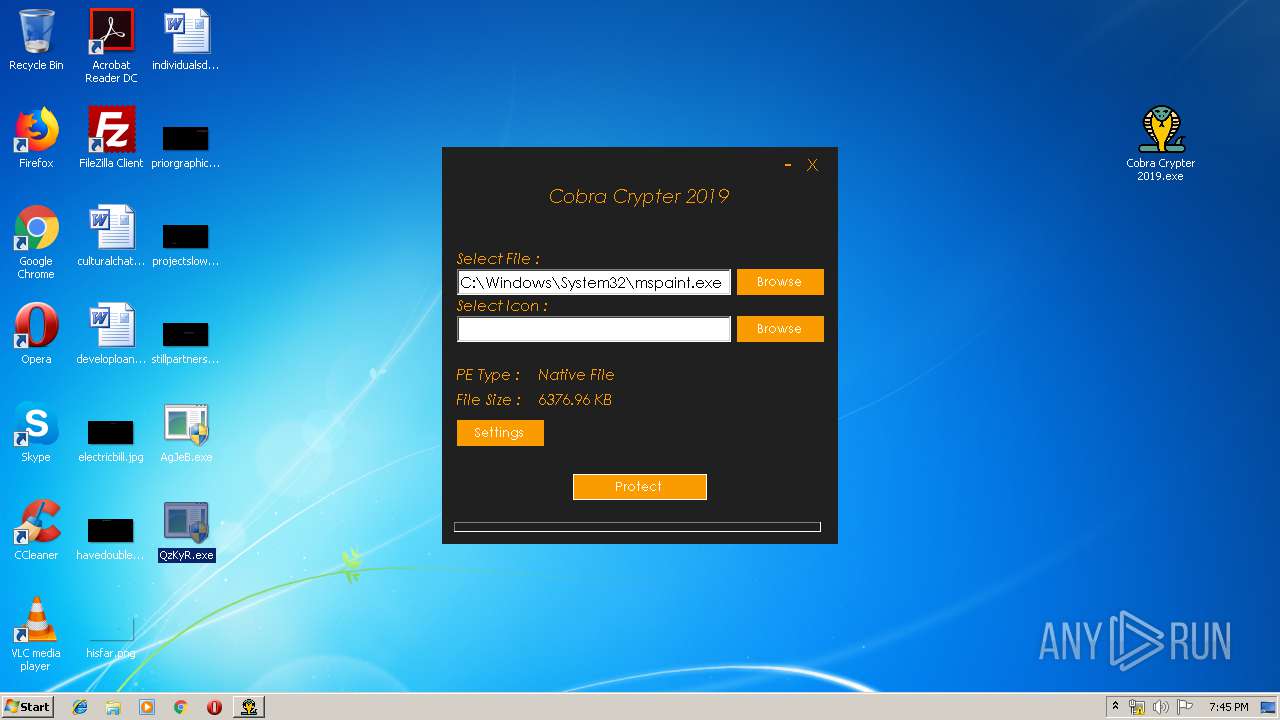The height and width of the screenshot is (720, 1280).
Task: Click Chrome icon in the taskbar
Action: (180, 707)
